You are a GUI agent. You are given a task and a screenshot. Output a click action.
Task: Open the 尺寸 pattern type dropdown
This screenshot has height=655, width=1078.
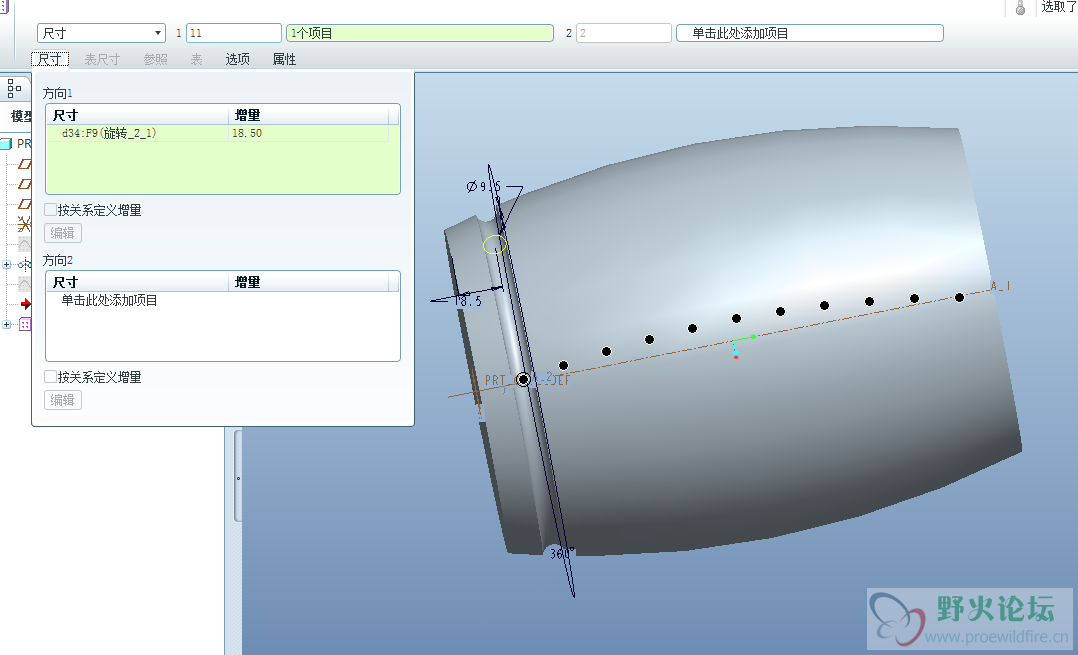coord(101,33)
